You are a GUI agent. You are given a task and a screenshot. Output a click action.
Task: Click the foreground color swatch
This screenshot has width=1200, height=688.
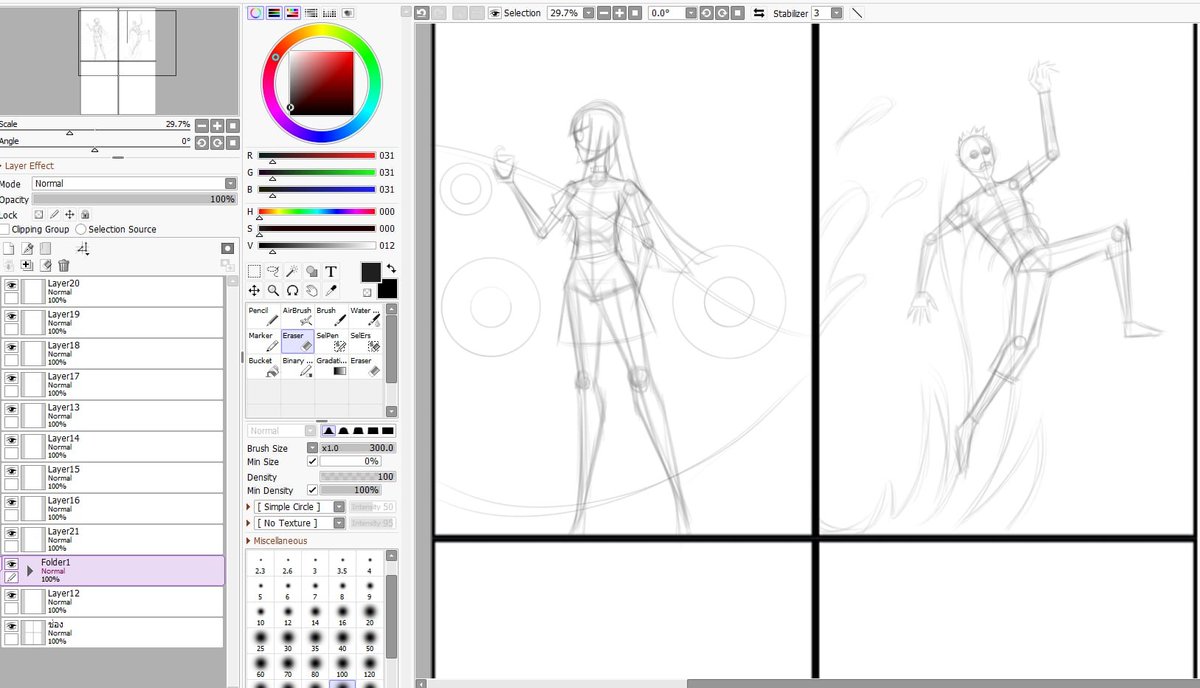point(370,272)
